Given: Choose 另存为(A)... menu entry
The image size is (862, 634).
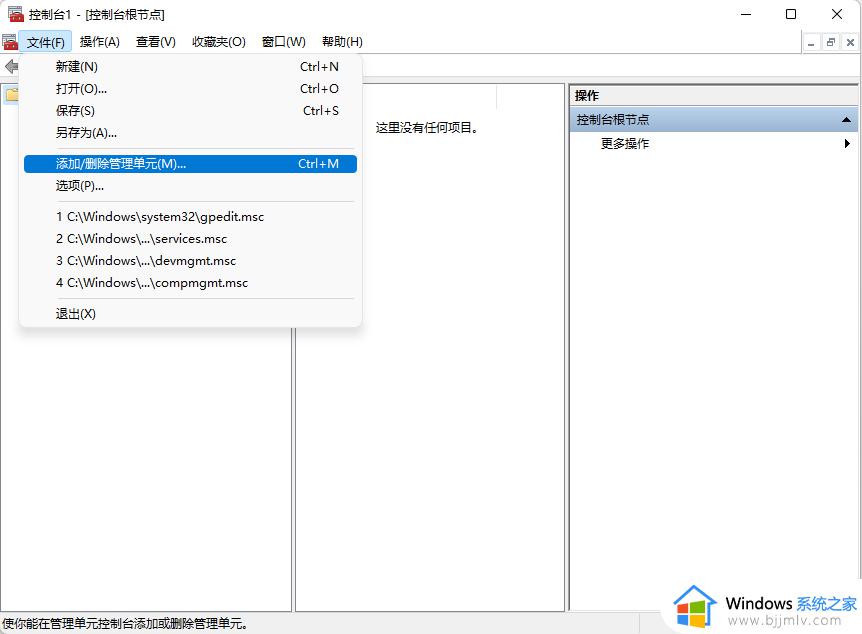Looking at the screenshot, I should tap(190, 133).
